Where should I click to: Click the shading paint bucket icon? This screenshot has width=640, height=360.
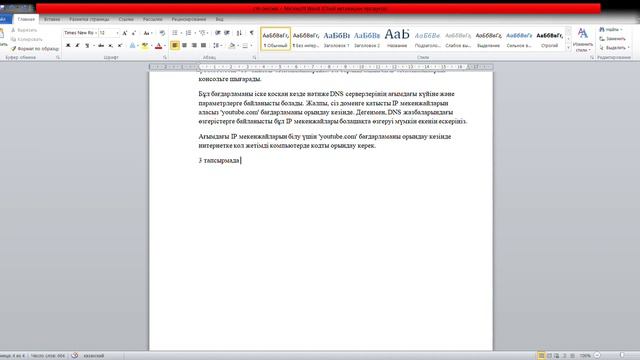point(232,46)
